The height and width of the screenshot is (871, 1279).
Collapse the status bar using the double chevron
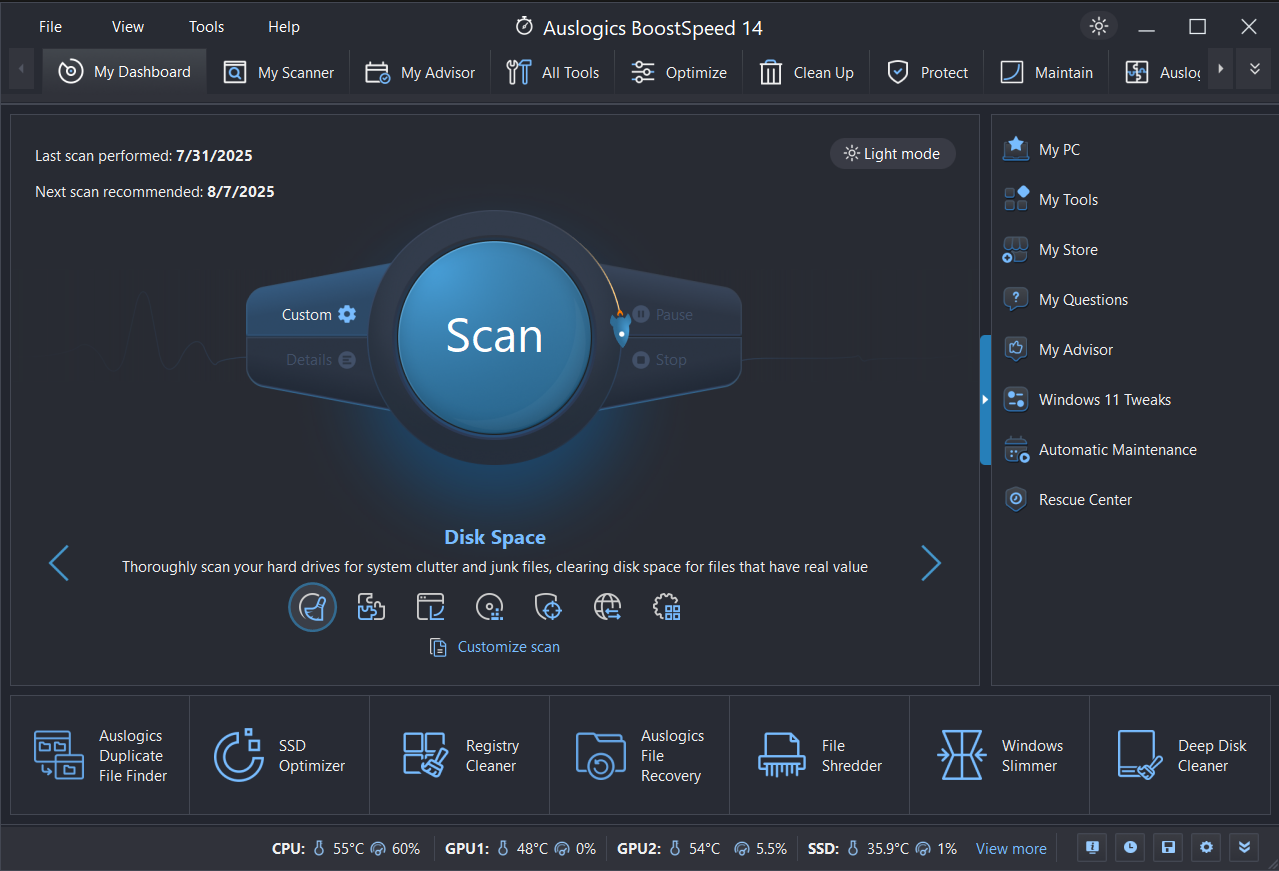click(x=1244, y=847)
